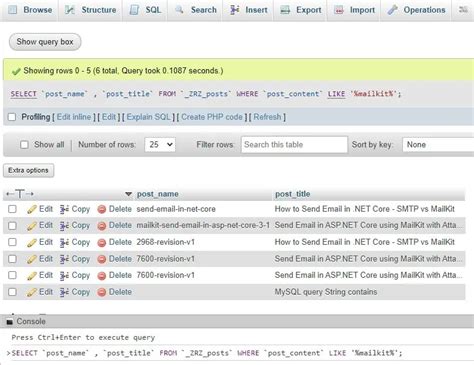
Task: Click Copy icon for mailkit-send-email-in-asp-net-core-3-1 row
Action: pyautogui.click(x=64, y=226)
